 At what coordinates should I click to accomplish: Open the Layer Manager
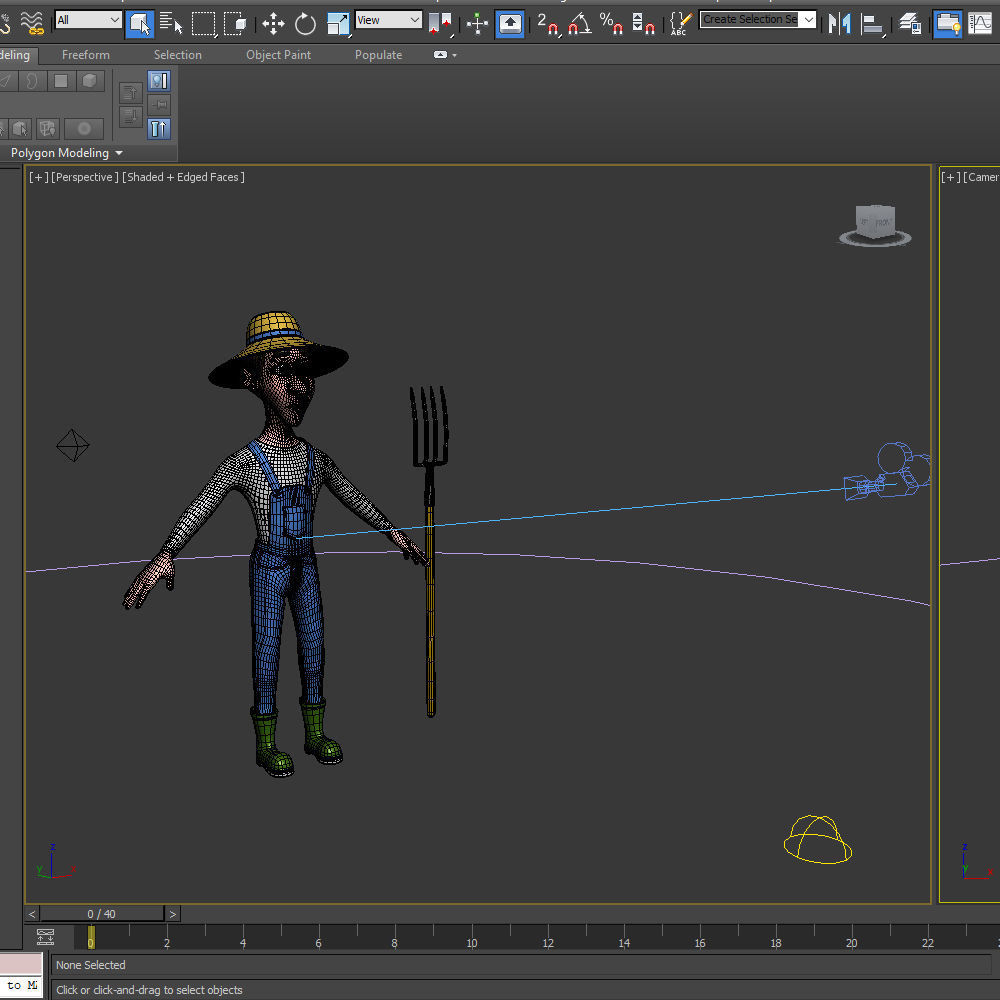[910, 24]
